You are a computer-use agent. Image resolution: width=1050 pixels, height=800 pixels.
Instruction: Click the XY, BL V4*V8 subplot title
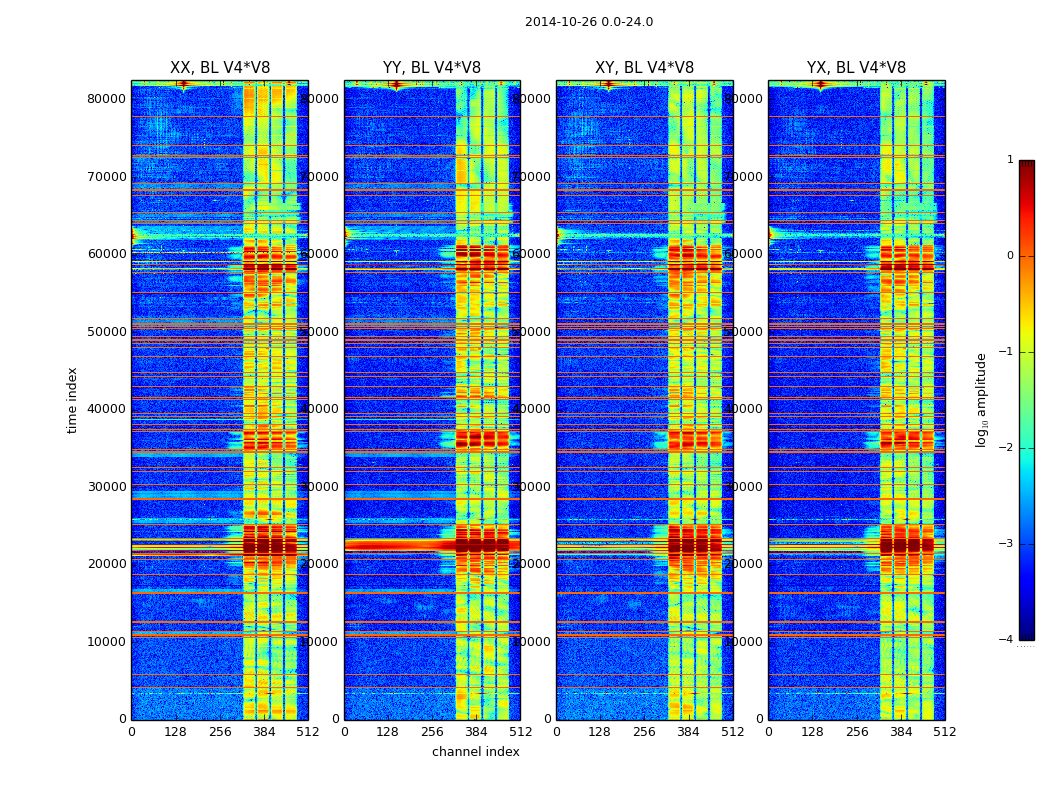(x=644, y=68)
